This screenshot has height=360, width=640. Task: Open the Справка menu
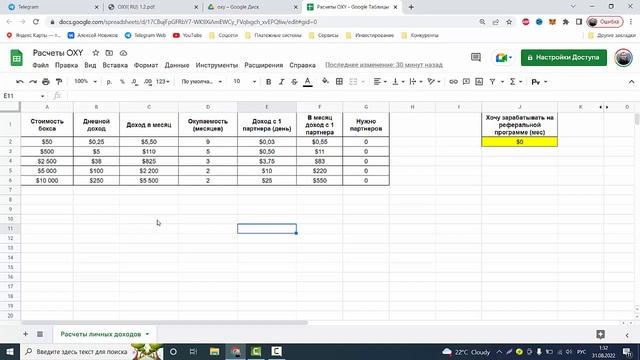(302, 65)
